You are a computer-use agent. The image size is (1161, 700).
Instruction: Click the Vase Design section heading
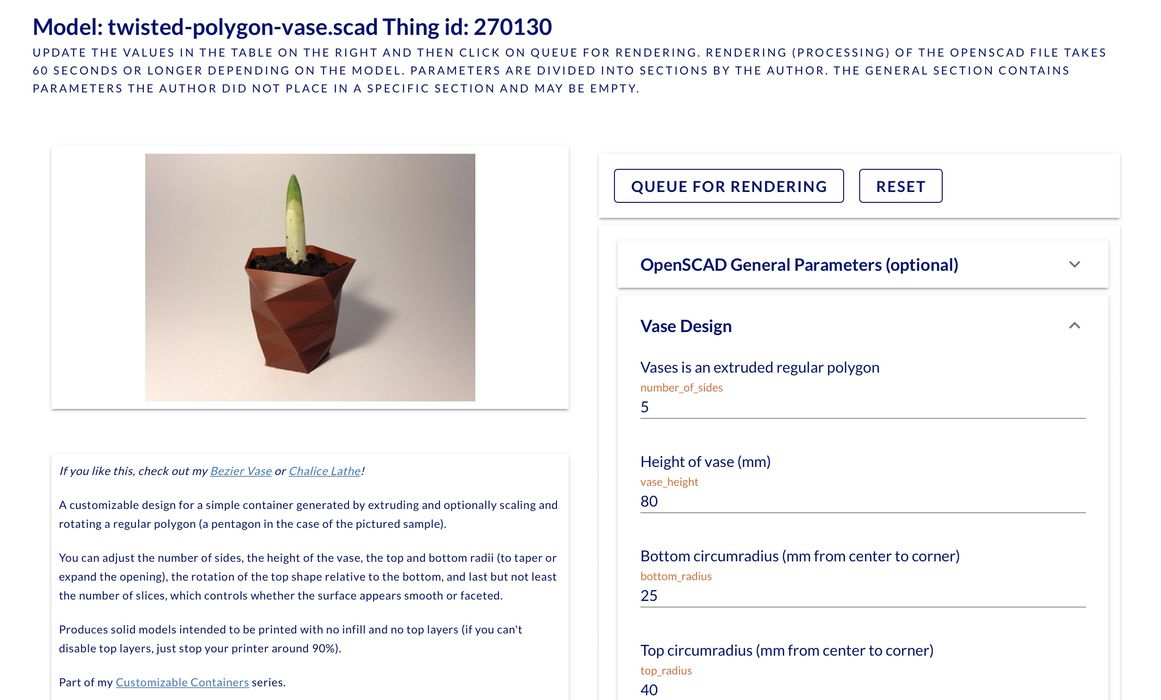pos(686,326)
